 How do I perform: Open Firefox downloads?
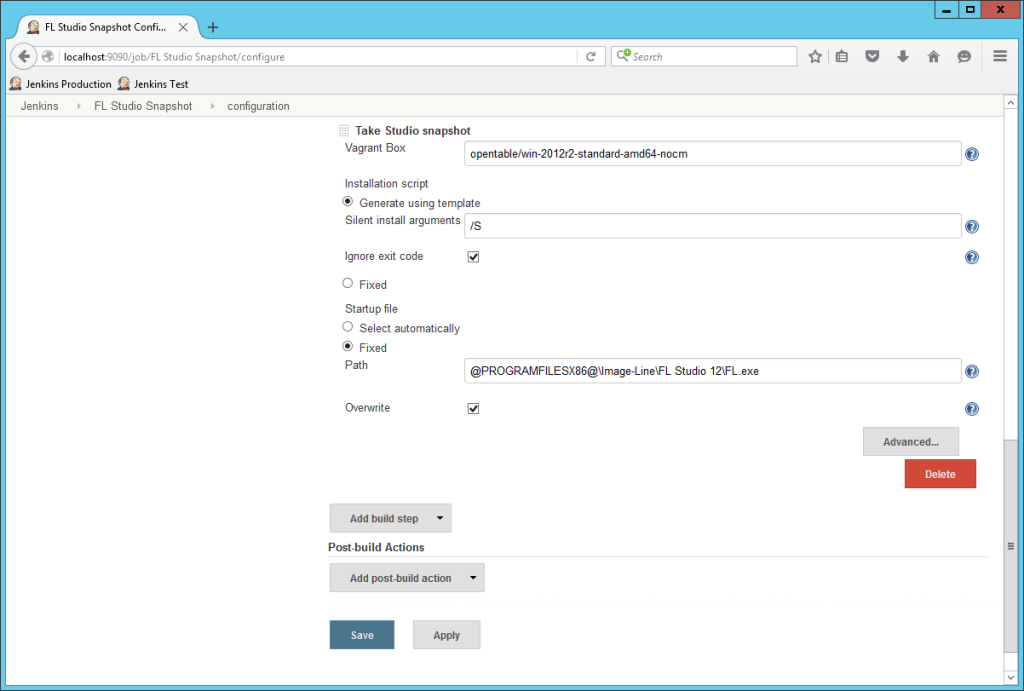pos(902,56)
